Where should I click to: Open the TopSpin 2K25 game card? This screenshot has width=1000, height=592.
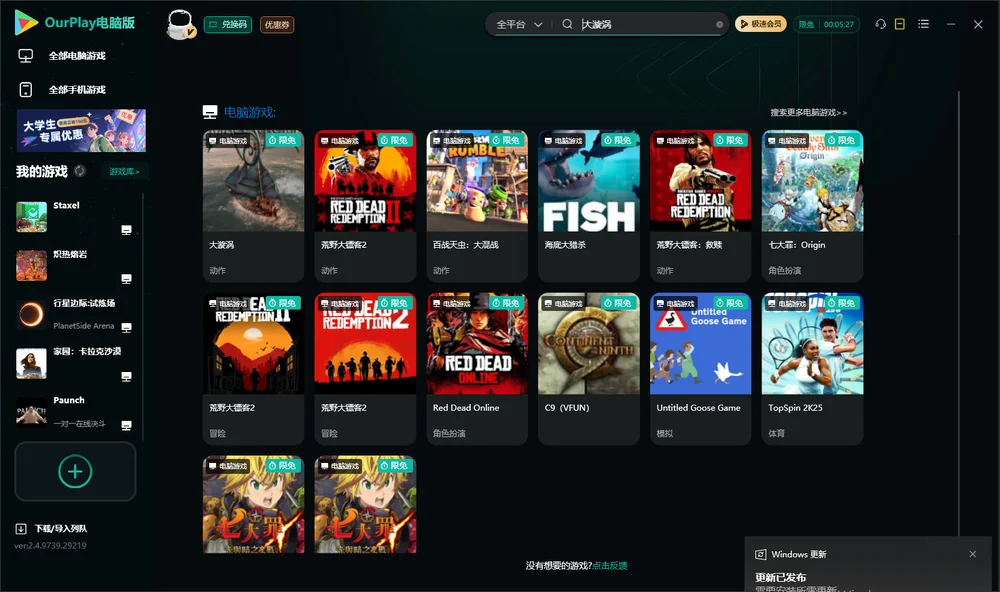812,369
